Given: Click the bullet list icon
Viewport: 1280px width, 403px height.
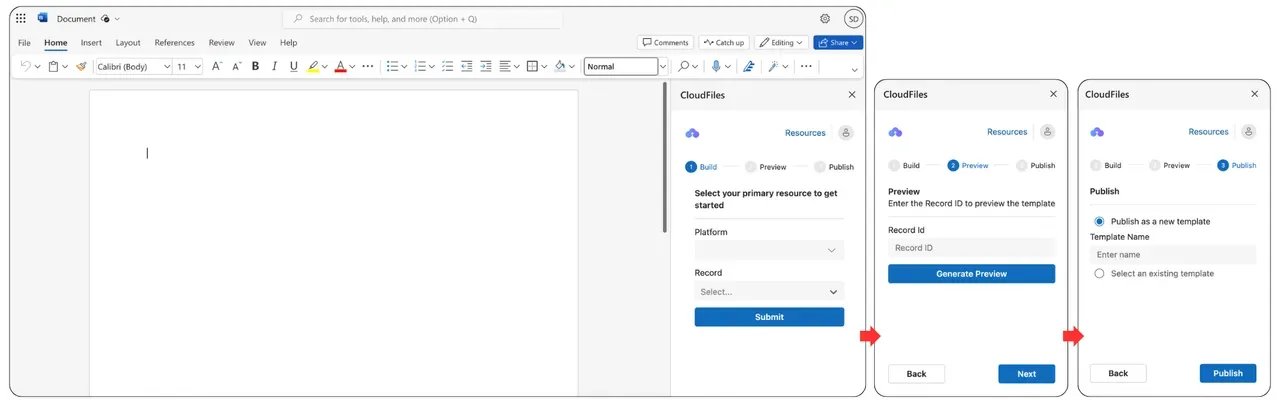Looking at the screenshot, I should (x=393, y=66).
